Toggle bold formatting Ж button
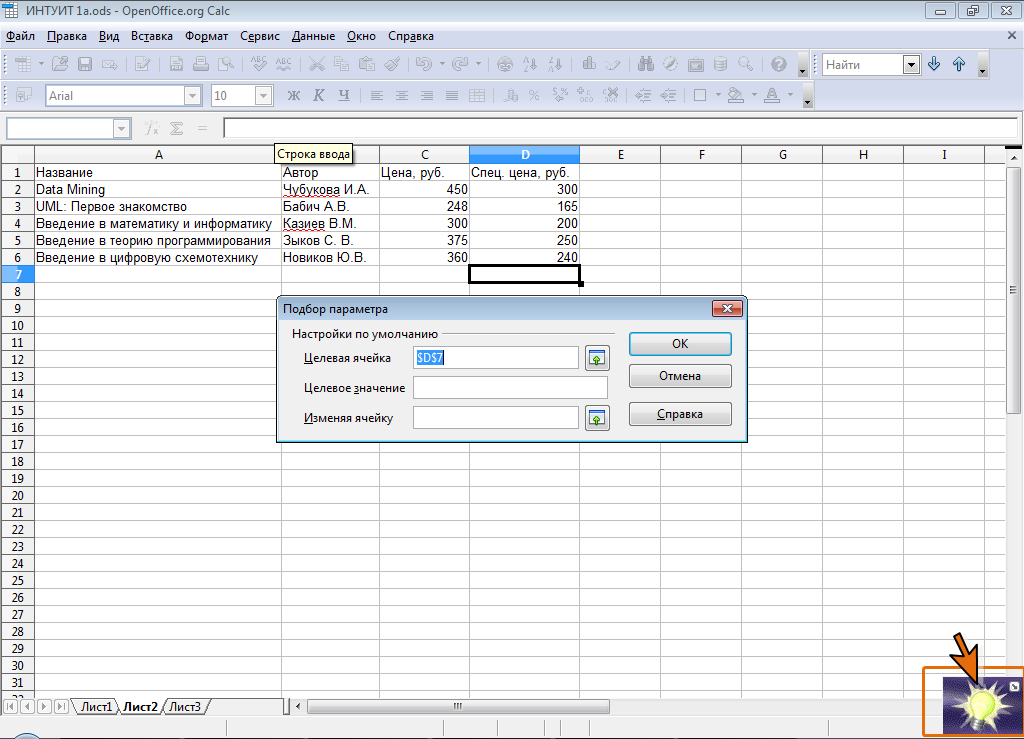 click(x=294, y=95)
